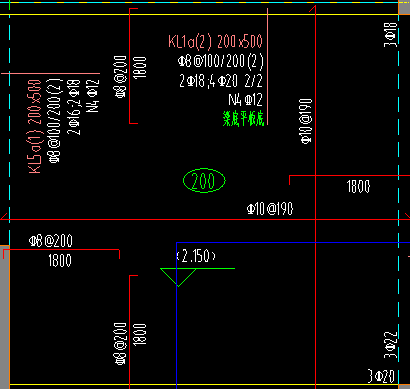Select the N4Φ12 text under KL1a
Screen dimensions: 410x389
pos(246,100)
